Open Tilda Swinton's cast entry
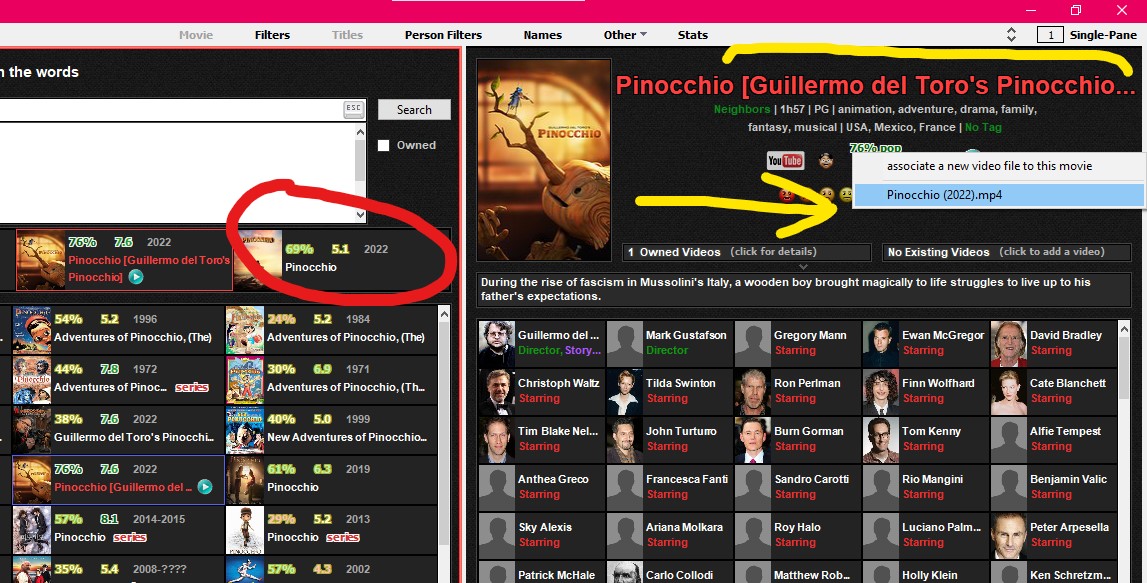Viewport: 1147px width, 583px height. (x=669, y=391)
